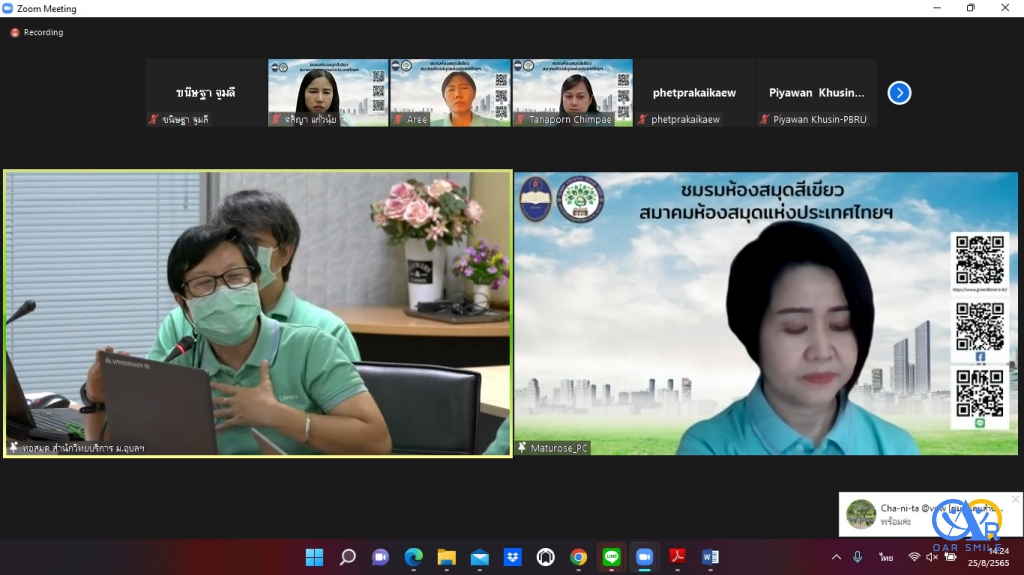Open File Explorer from the taskbar
1024x575 pixels.
tap(446, 557)
